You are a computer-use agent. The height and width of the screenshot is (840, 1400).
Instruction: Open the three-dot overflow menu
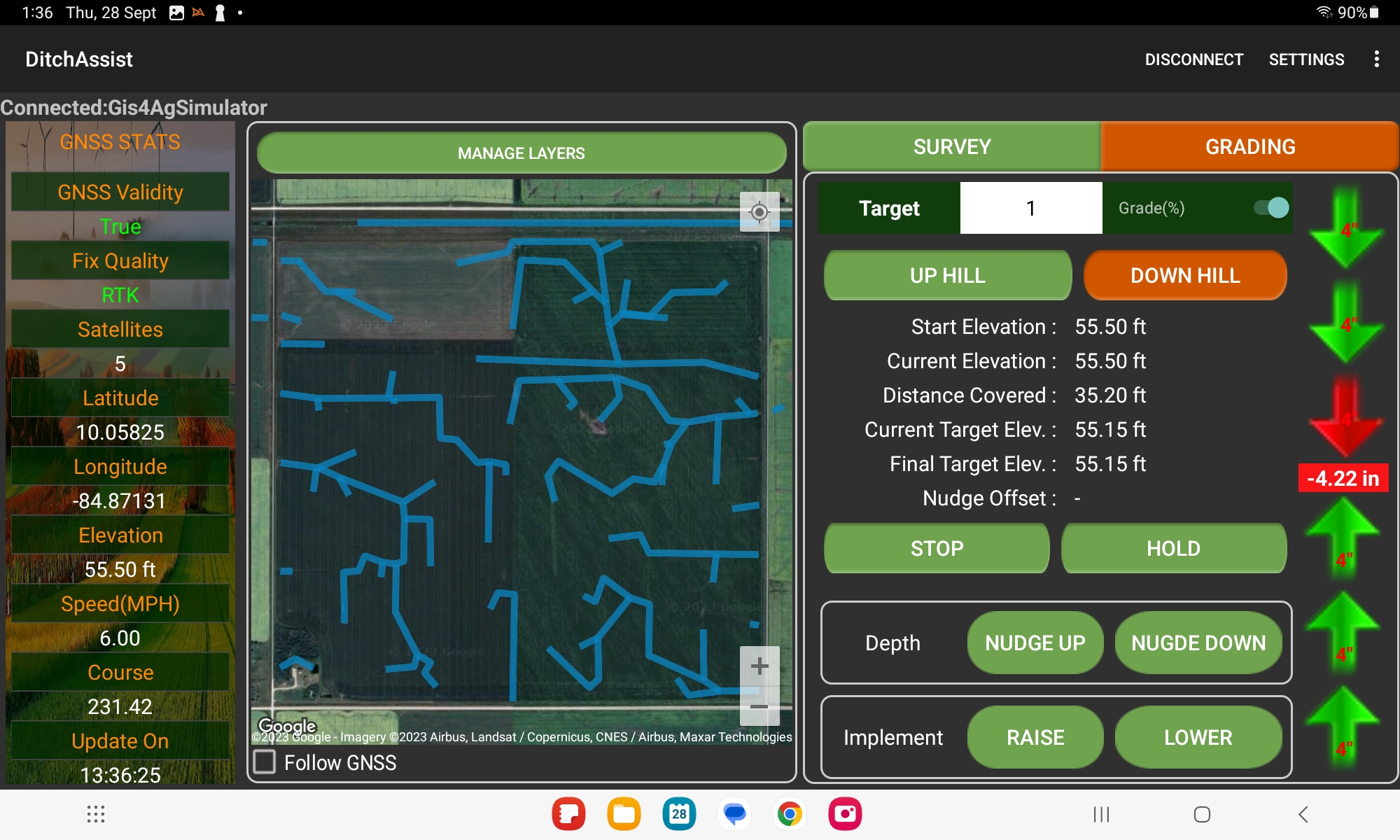coord(1376,59)
